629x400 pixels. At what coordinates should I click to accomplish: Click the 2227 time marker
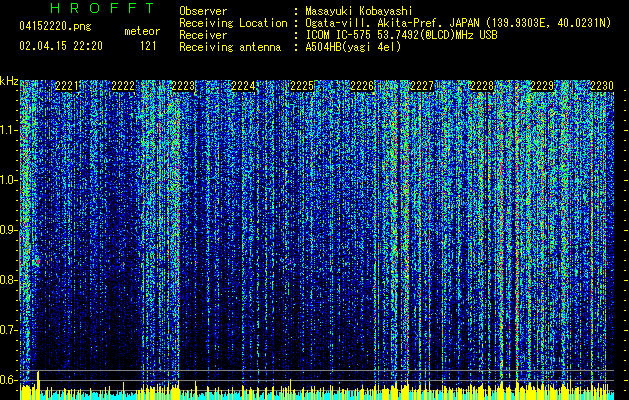422,86
